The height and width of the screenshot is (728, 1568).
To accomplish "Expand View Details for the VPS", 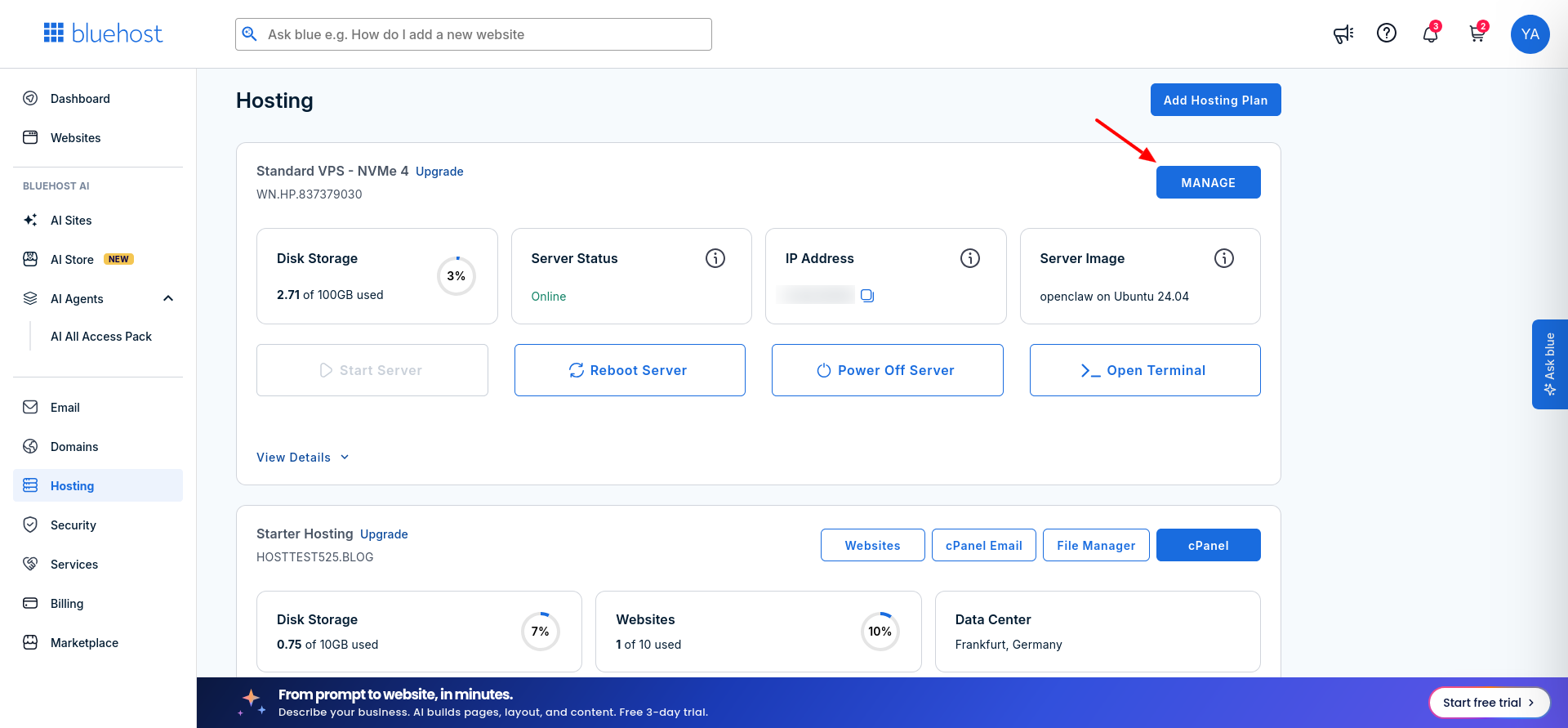I will 303,458.
